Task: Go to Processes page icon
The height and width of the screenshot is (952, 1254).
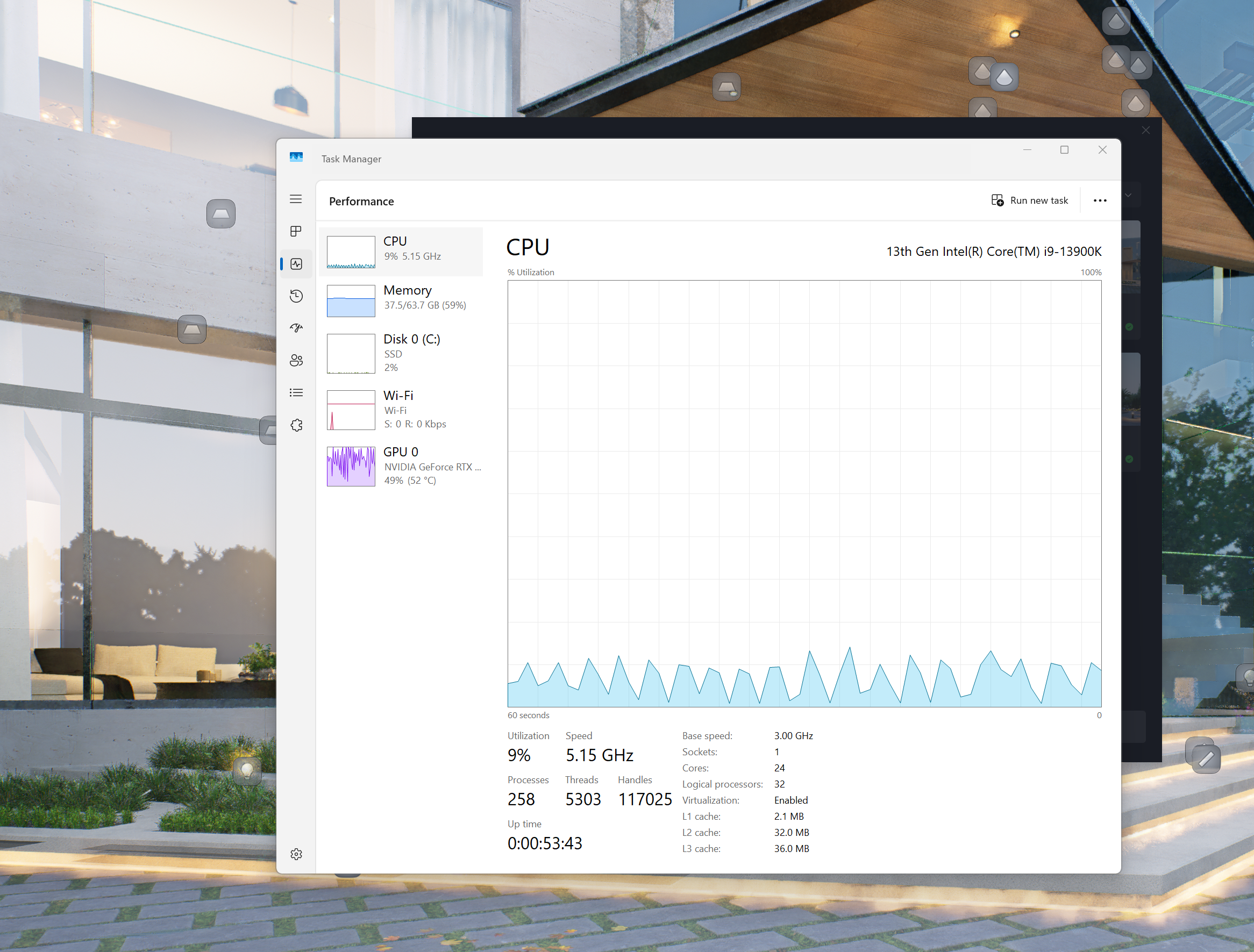Action: (296, 231)
